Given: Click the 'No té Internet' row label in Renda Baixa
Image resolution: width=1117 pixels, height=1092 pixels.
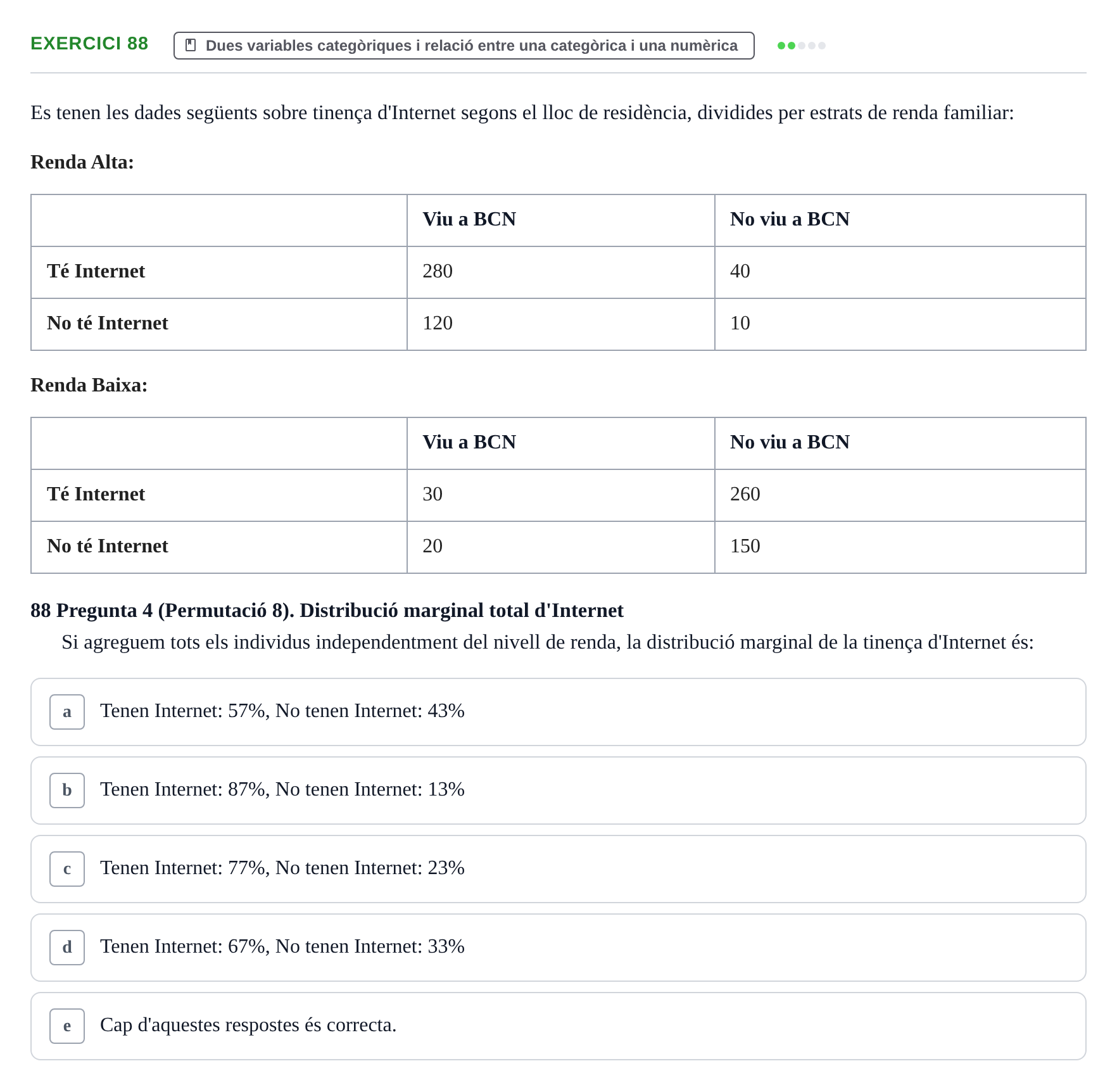Looking at the screenshot, I should click(108, 546).
